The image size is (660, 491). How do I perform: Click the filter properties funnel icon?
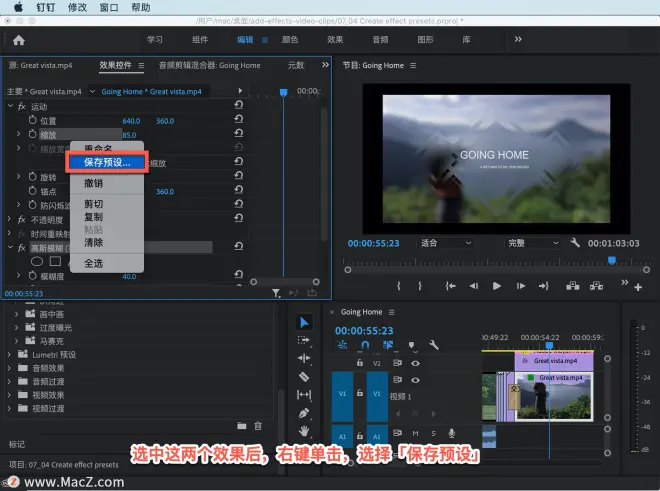[276, 293]
